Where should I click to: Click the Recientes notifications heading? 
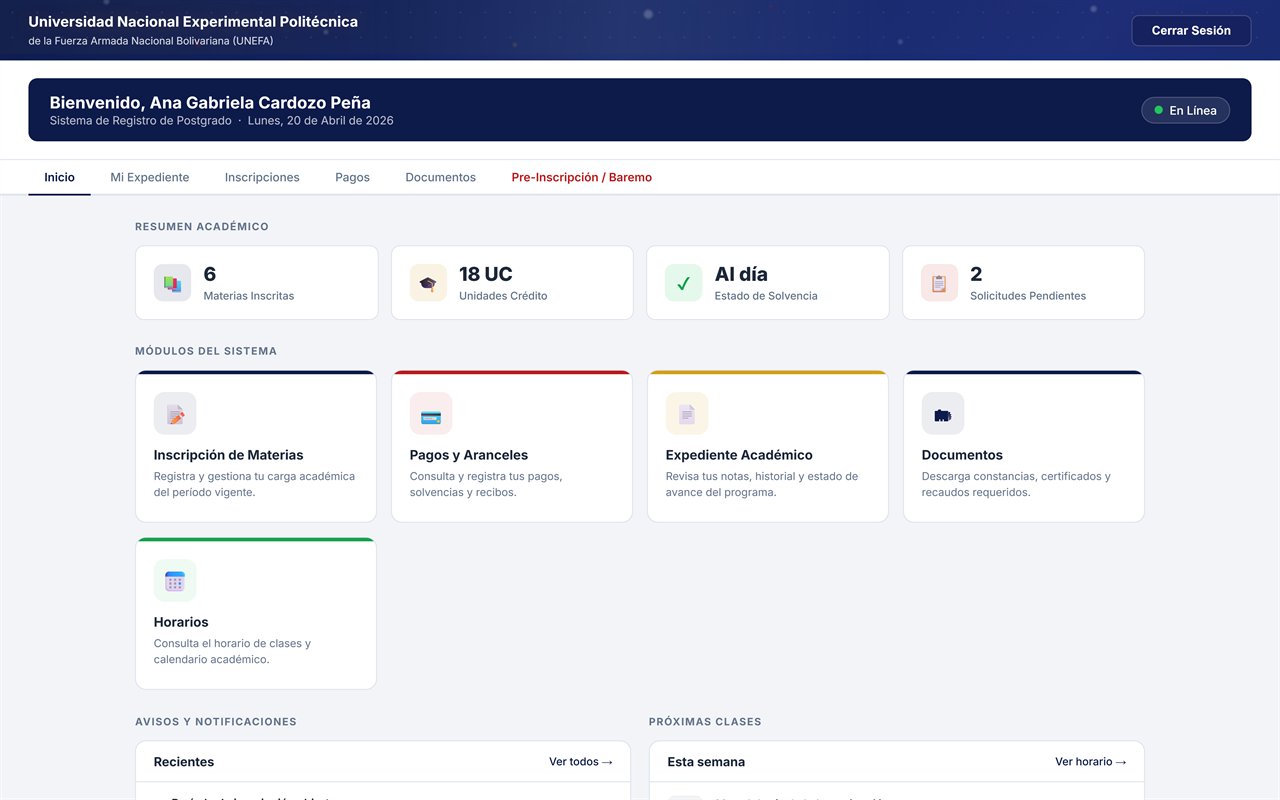click(184, 762)
